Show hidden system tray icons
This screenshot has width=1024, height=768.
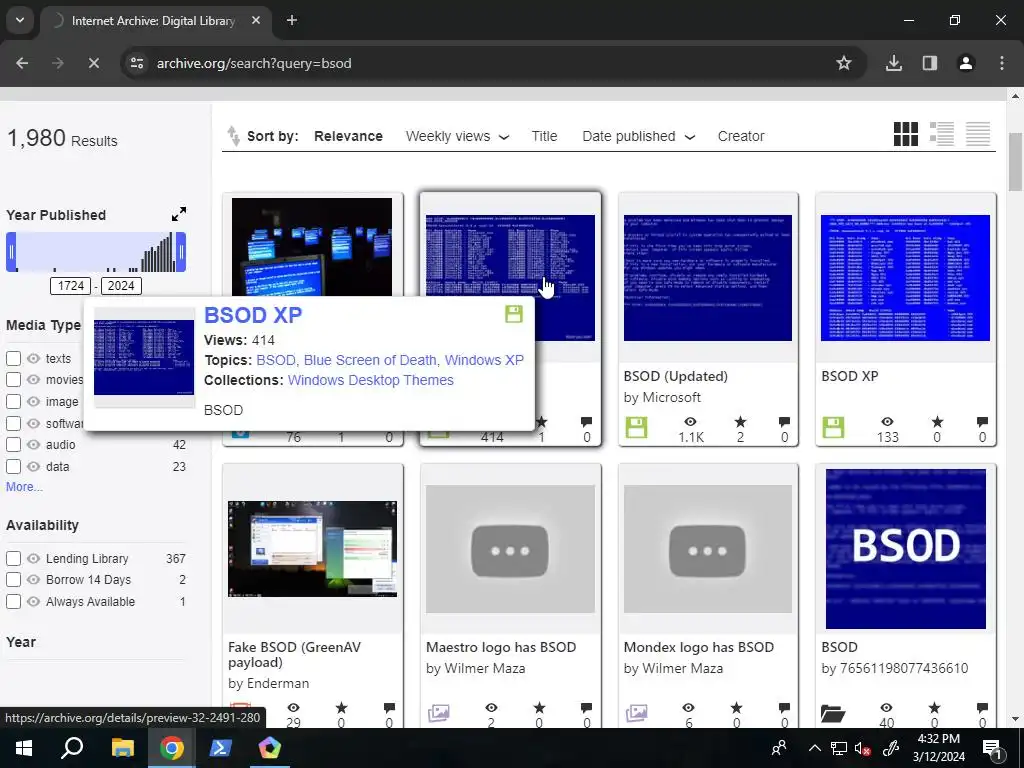(814, 748)
